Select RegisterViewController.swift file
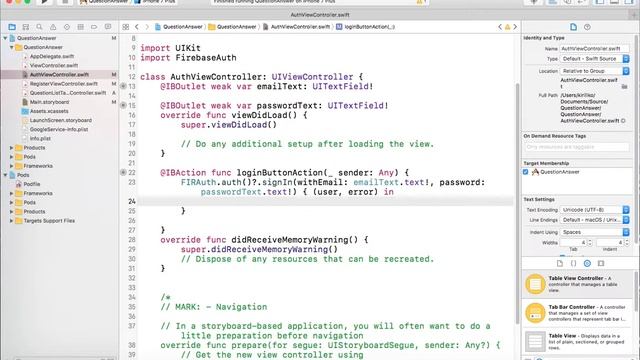The height and width of the screenshot is (360, 640). [63, 84]
